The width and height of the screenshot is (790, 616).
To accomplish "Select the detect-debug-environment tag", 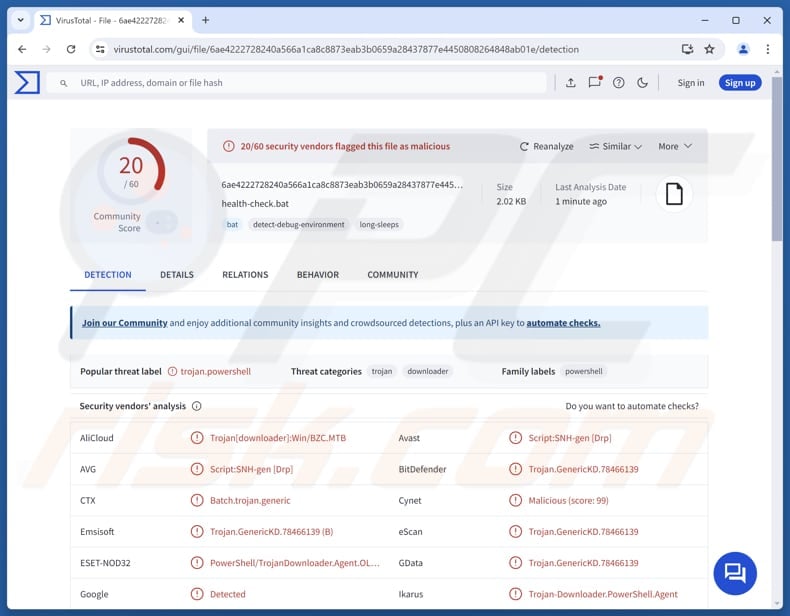I will click(298, 225).
